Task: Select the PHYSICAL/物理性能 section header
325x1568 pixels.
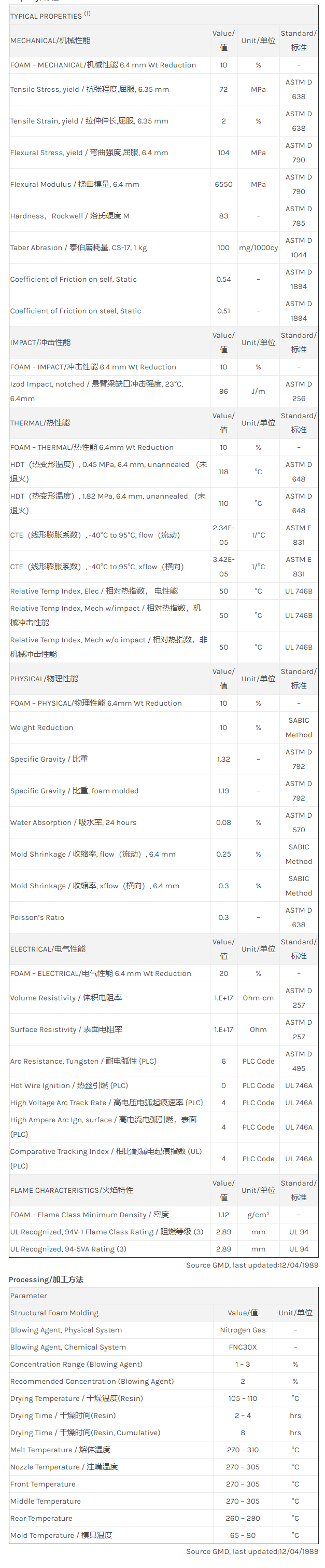Action: pyautogui.click(x=44, y=679)
